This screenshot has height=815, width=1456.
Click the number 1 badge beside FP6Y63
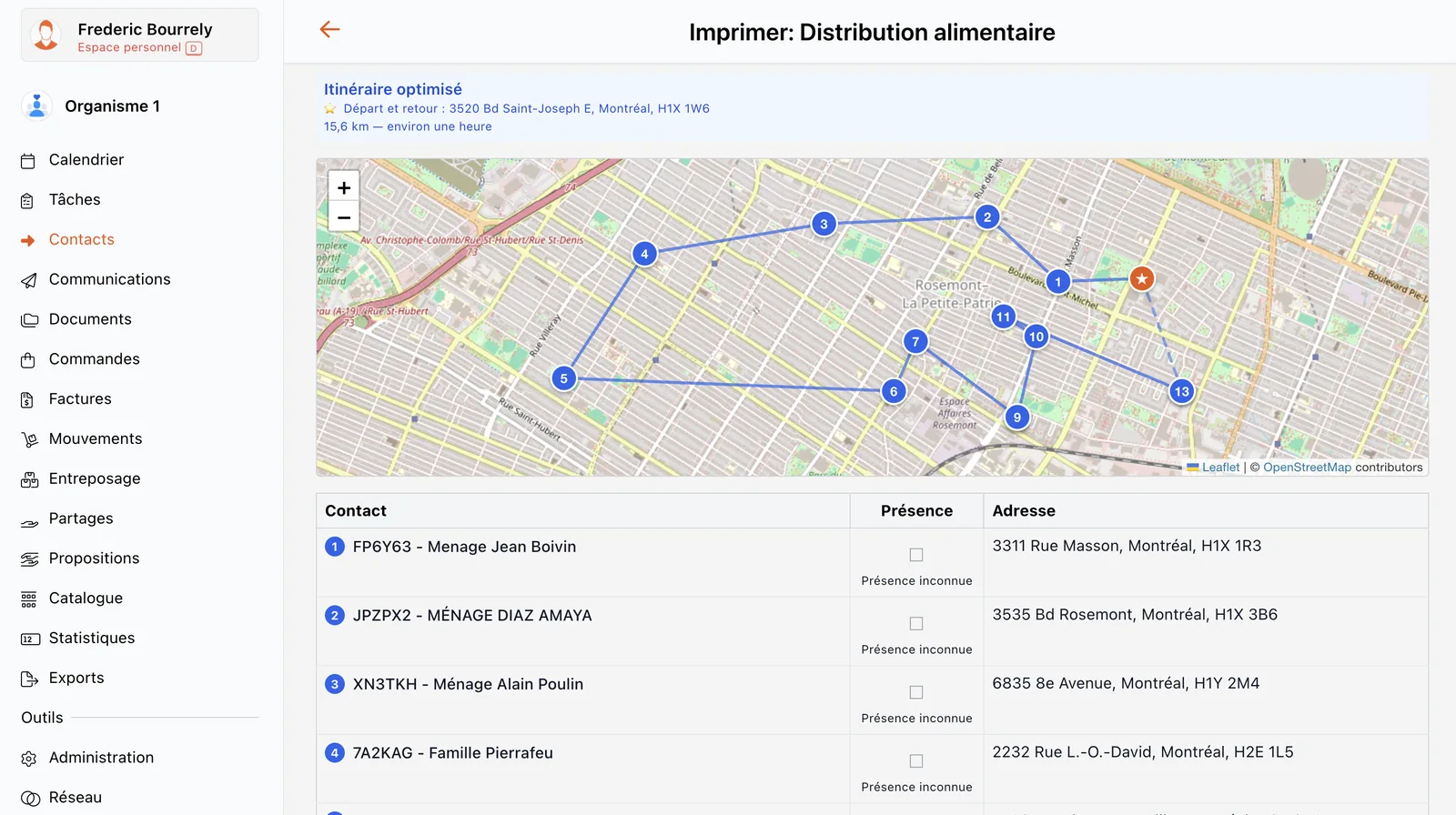(x=335, y=547)
